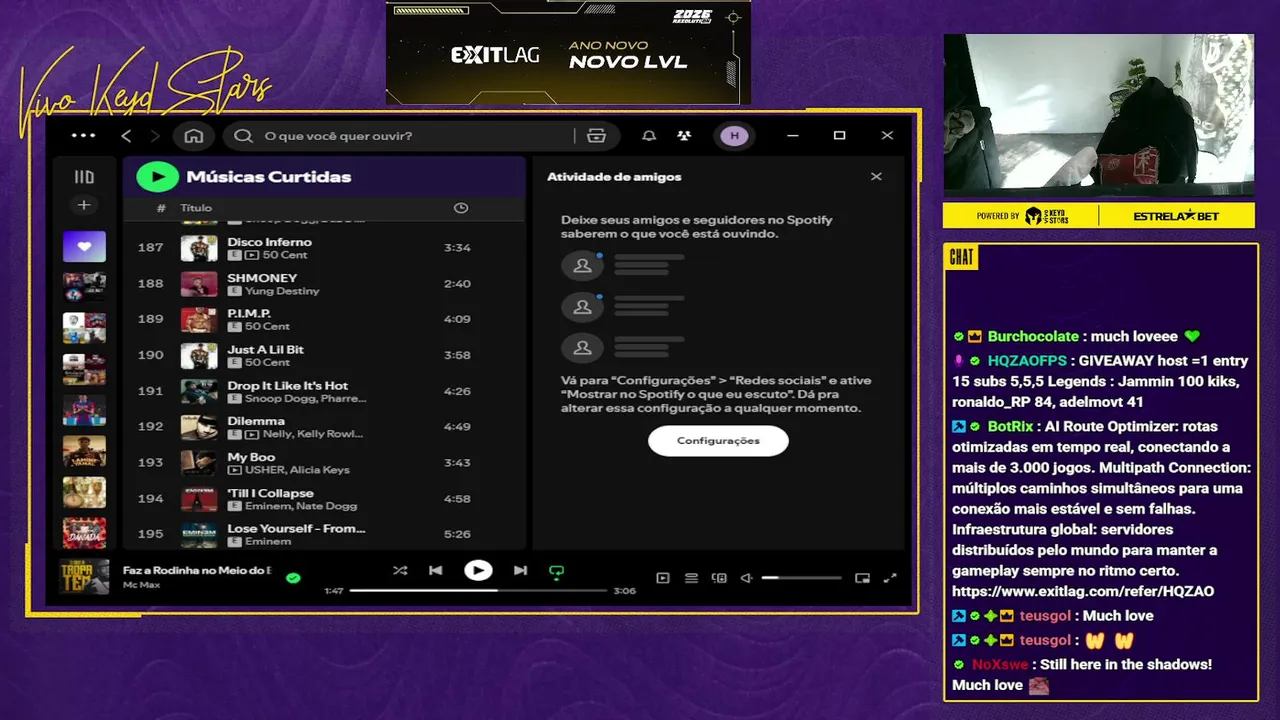
Task: Click the 'Título' column header
Action: [x=196, y=208]
